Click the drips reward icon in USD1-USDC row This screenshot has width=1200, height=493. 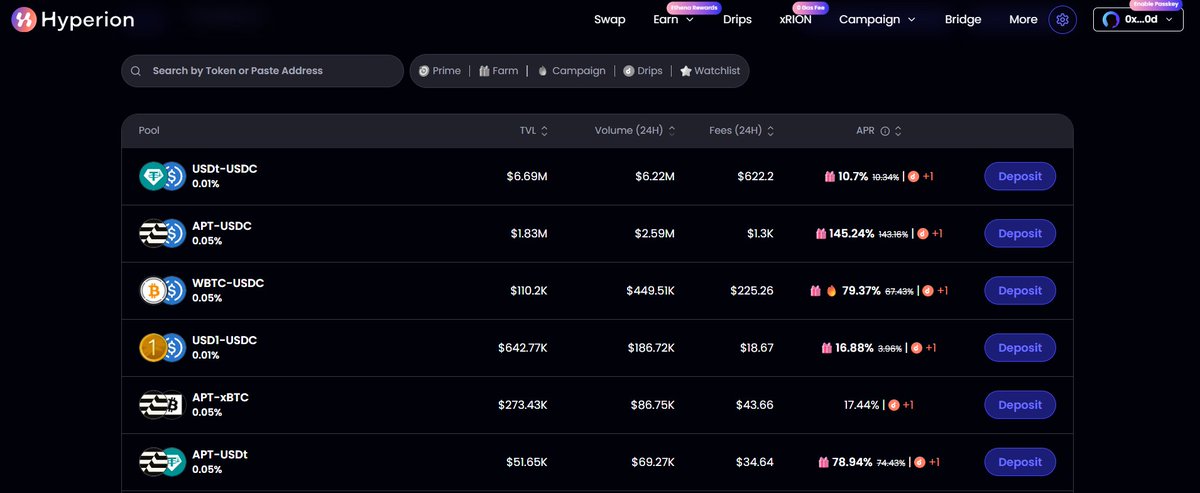[x=916, y=348]
